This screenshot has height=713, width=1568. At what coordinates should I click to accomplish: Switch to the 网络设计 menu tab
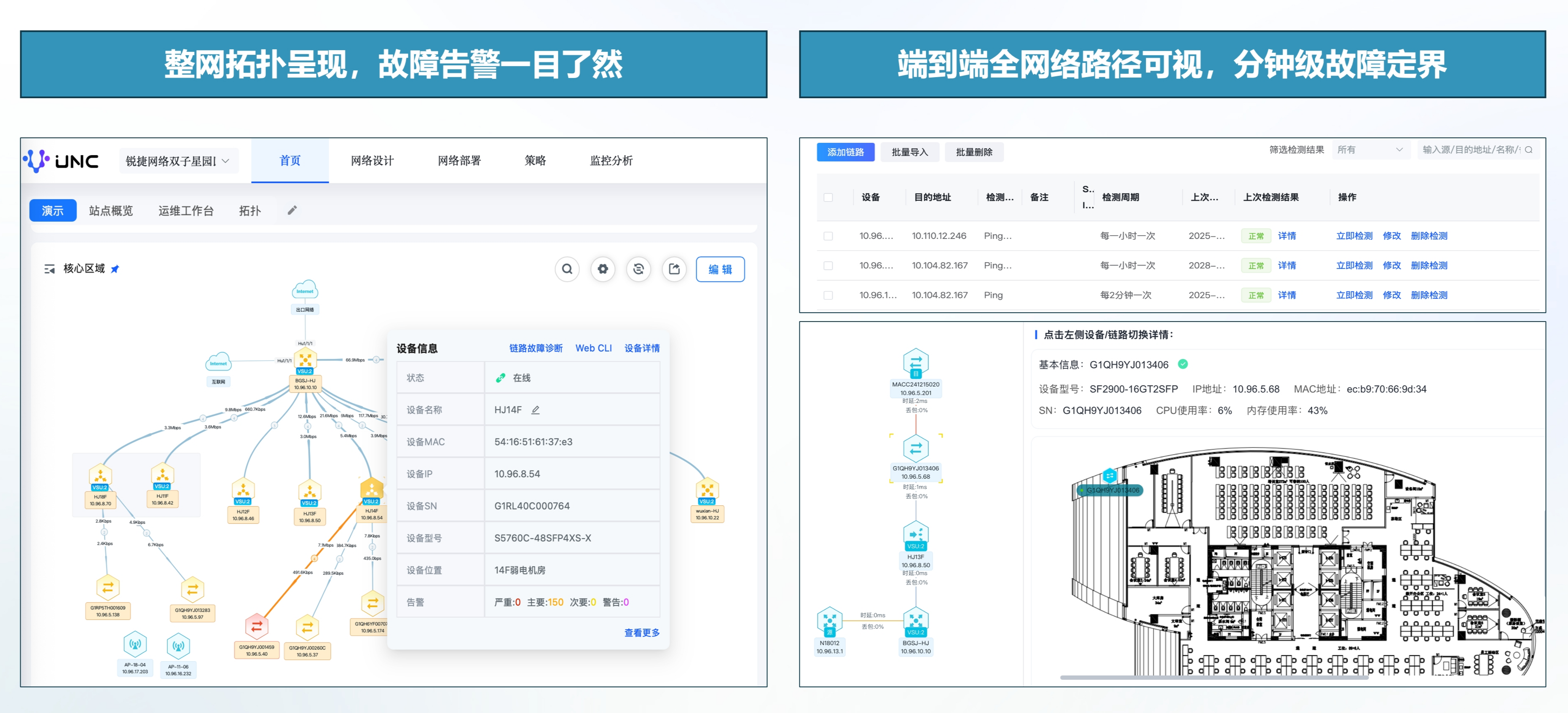[372, 161]
